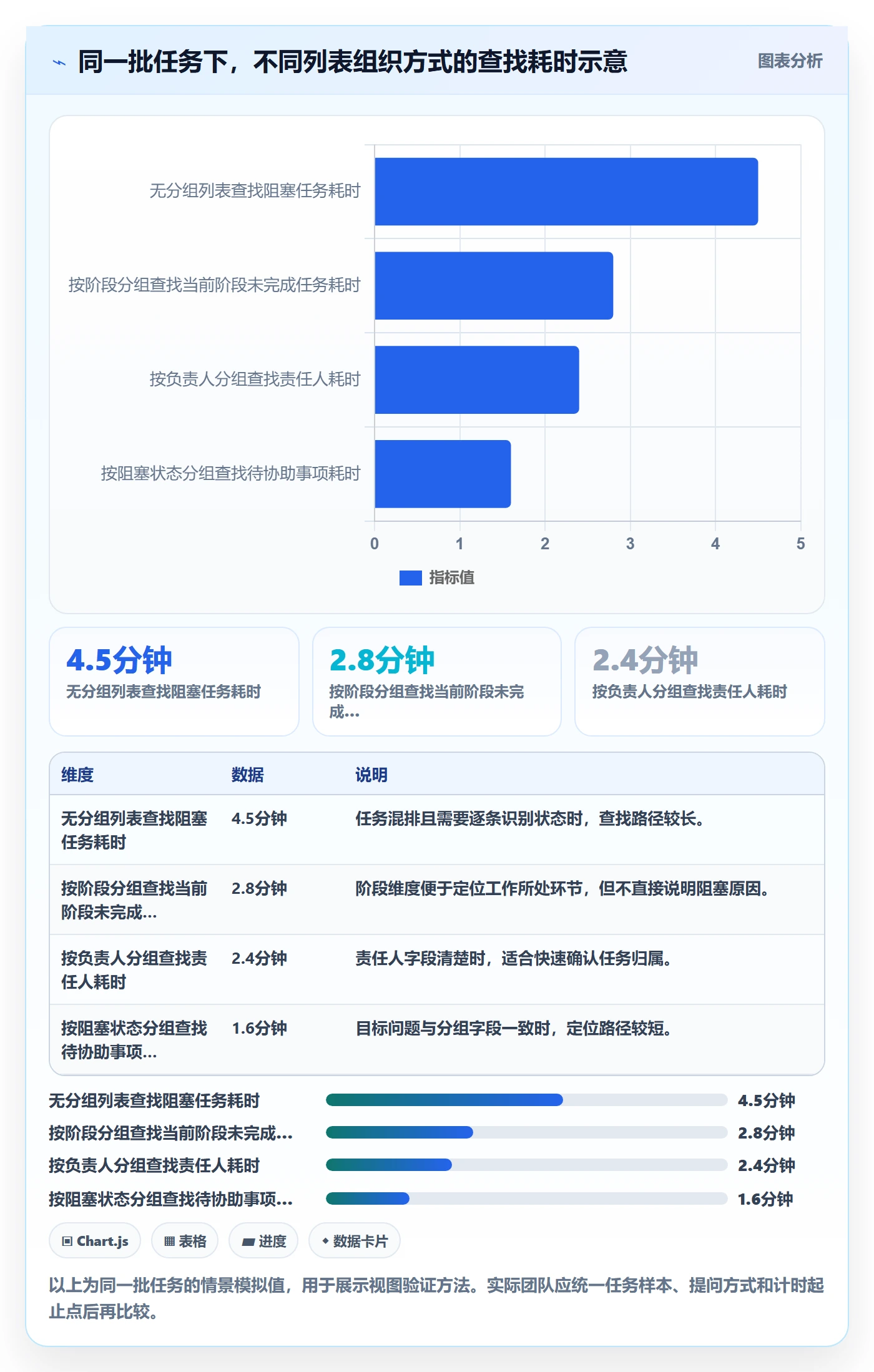Click the 指标值 legend label
Screen dimensions: 874x1372
pos(451,578)
